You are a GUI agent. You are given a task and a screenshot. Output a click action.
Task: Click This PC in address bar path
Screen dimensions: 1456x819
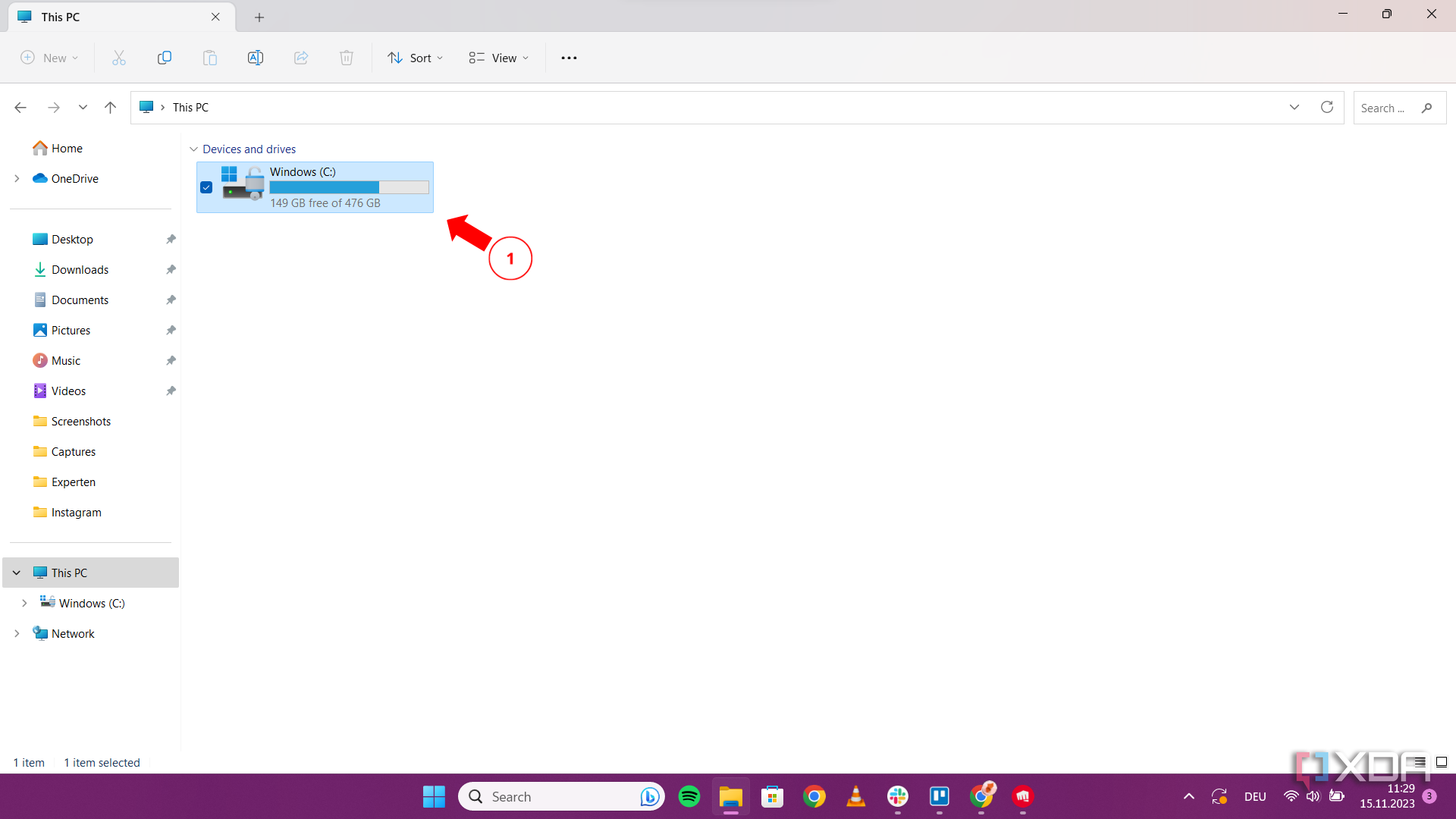(x=190, y=108)
